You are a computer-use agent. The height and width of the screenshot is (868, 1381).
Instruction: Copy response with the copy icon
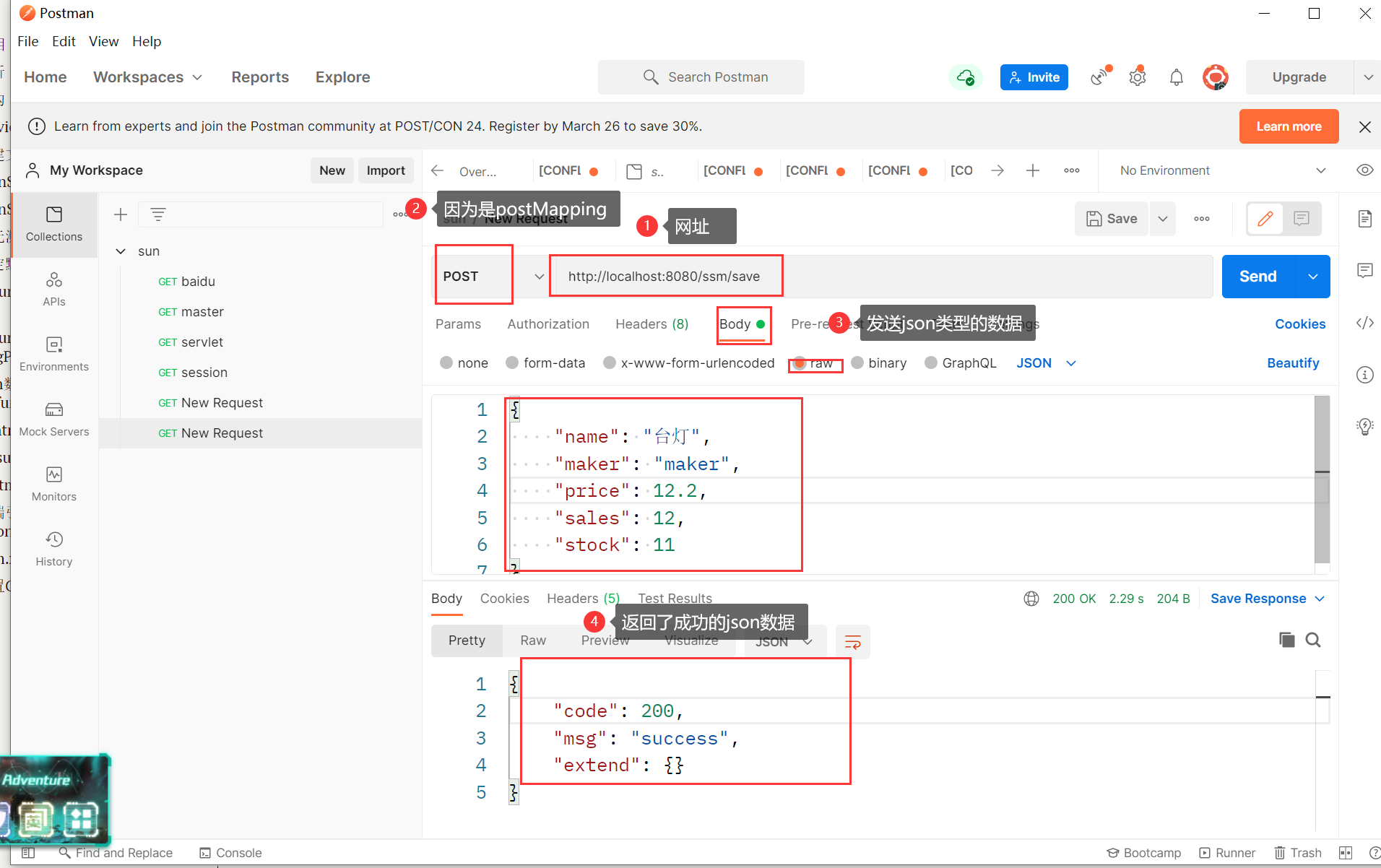(1286, 640)
